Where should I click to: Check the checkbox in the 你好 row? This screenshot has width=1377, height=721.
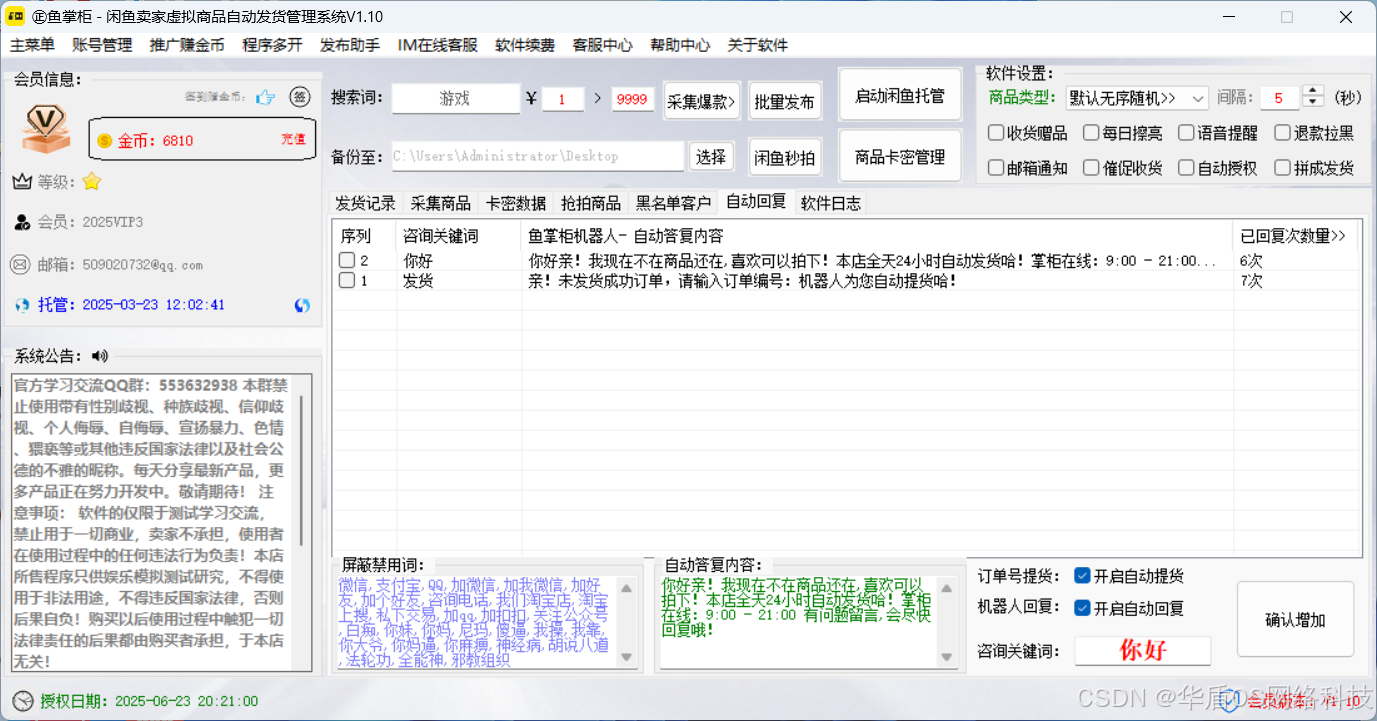[x=347, y=260]
